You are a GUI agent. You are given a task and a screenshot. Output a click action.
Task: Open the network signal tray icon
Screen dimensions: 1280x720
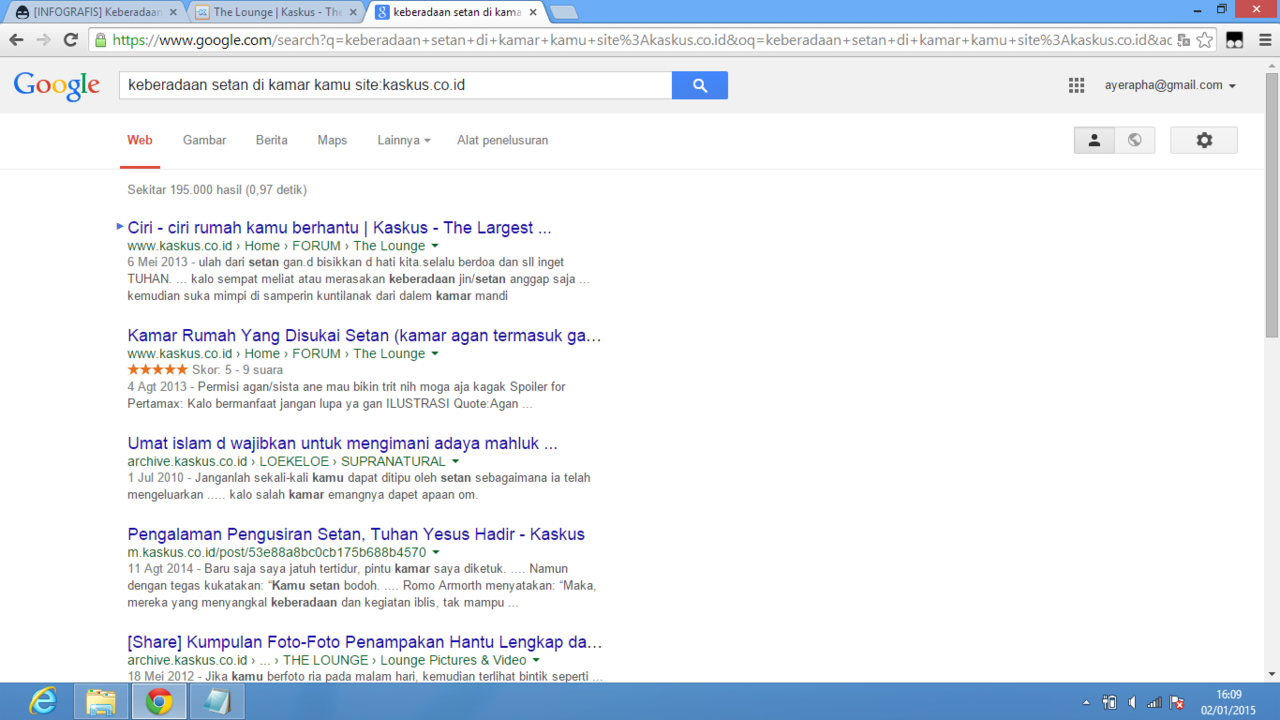(x=1154, y=702)
